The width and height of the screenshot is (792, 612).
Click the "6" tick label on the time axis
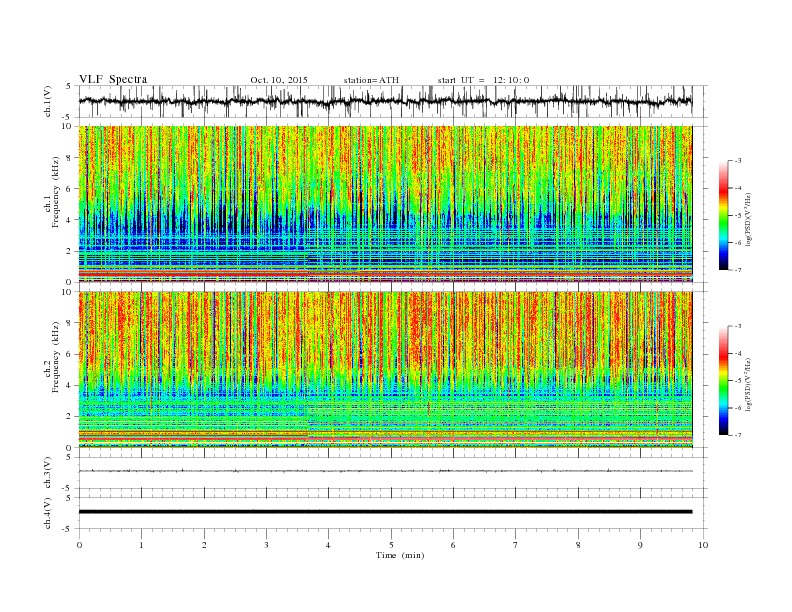pos(453,545)
